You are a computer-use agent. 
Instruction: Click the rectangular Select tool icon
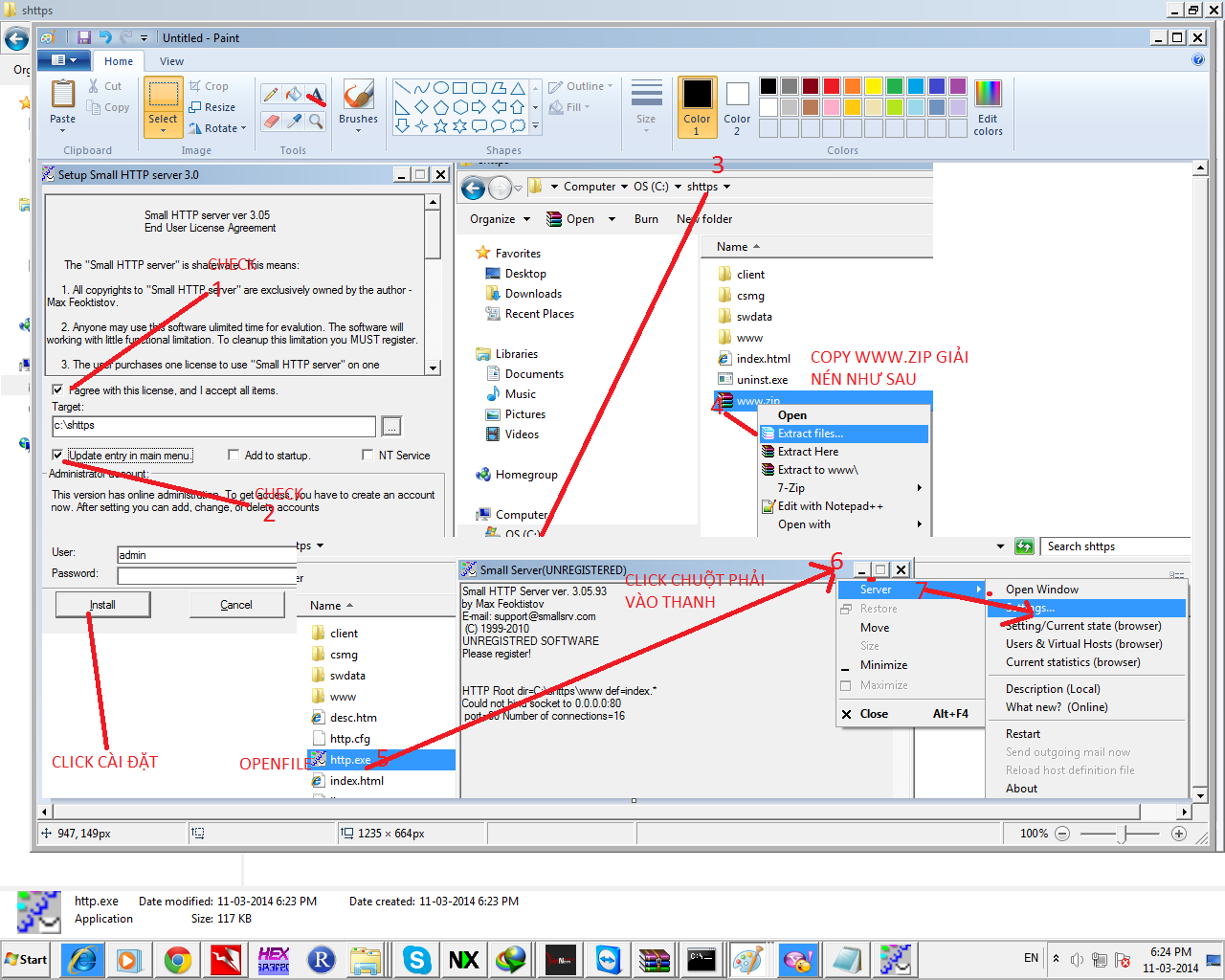click(x=163, y=95)
